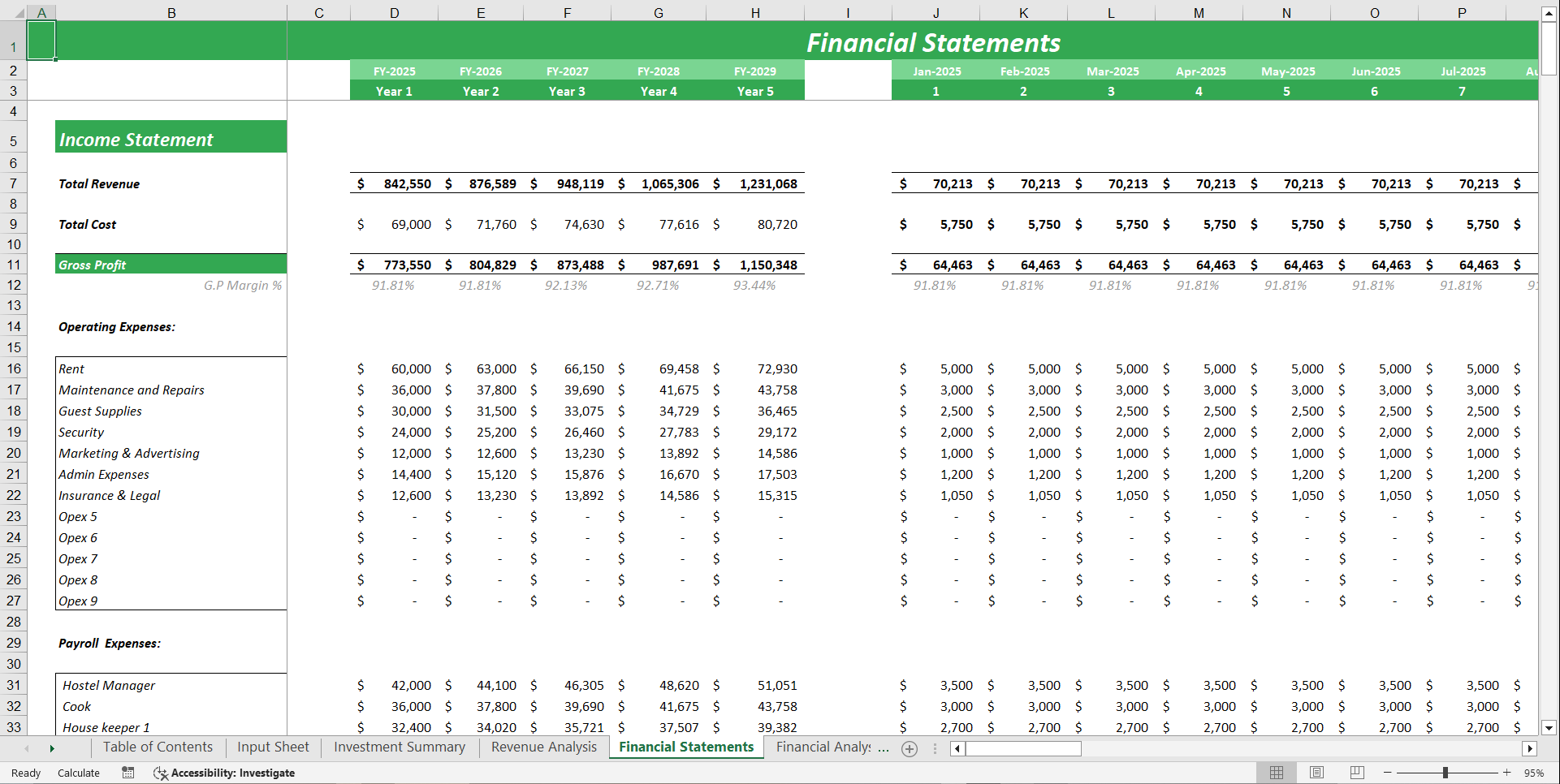Click the sheet tab options ellipsis

pyautogui.click(x=935, y=747)
